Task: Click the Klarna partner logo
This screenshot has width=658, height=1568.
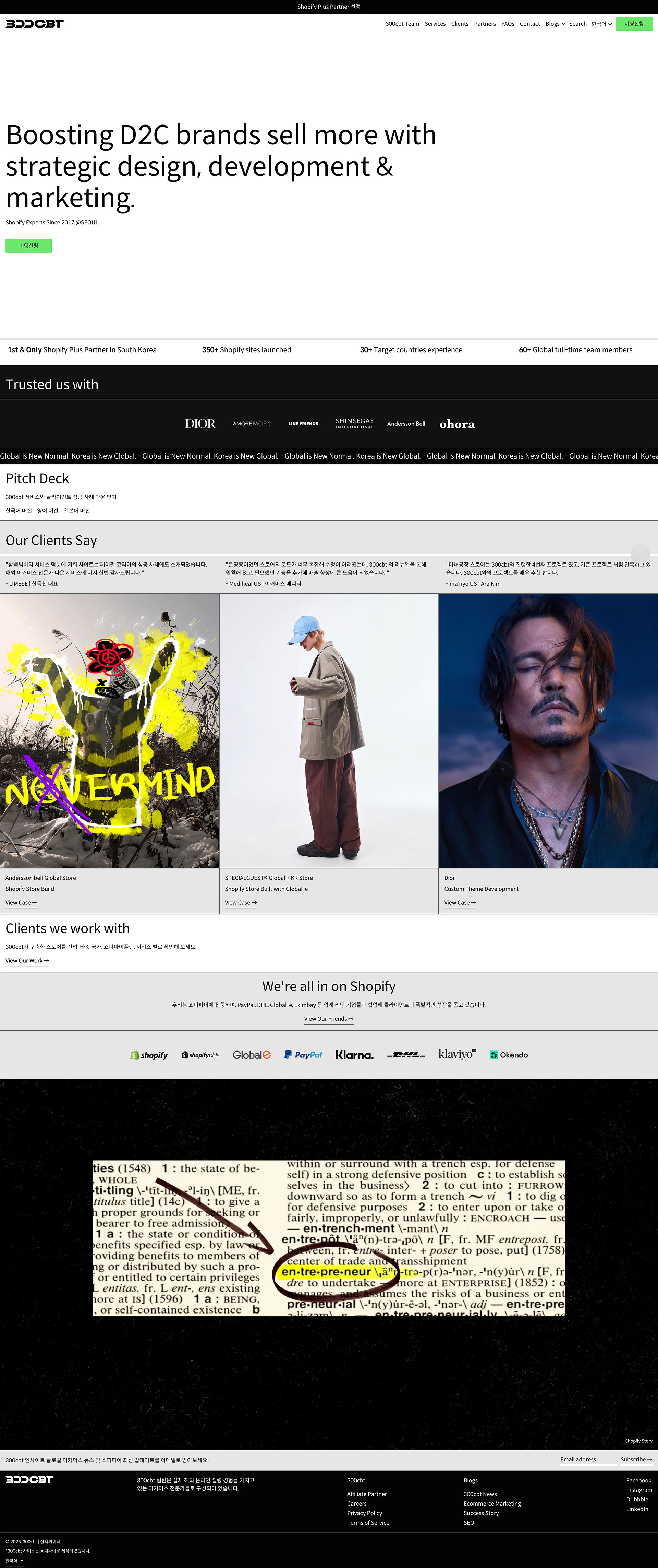Action: [355, 1055]
